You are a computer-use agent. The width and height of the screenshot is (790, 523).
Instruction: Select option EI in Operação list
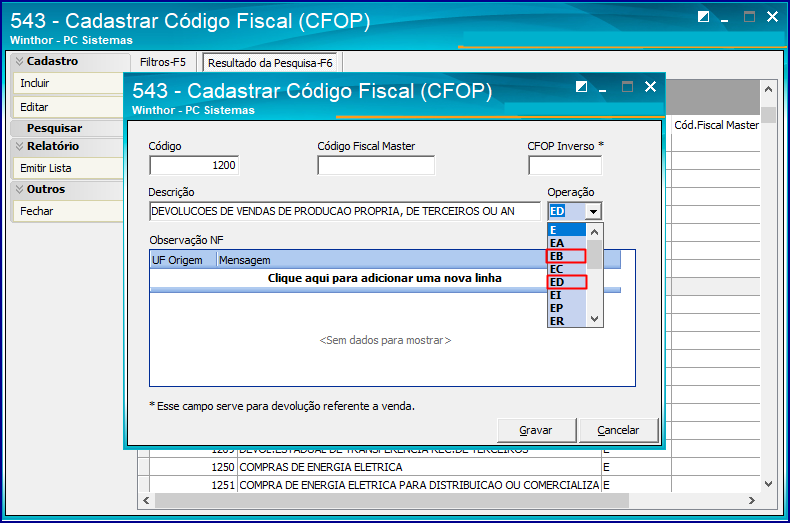567,295
